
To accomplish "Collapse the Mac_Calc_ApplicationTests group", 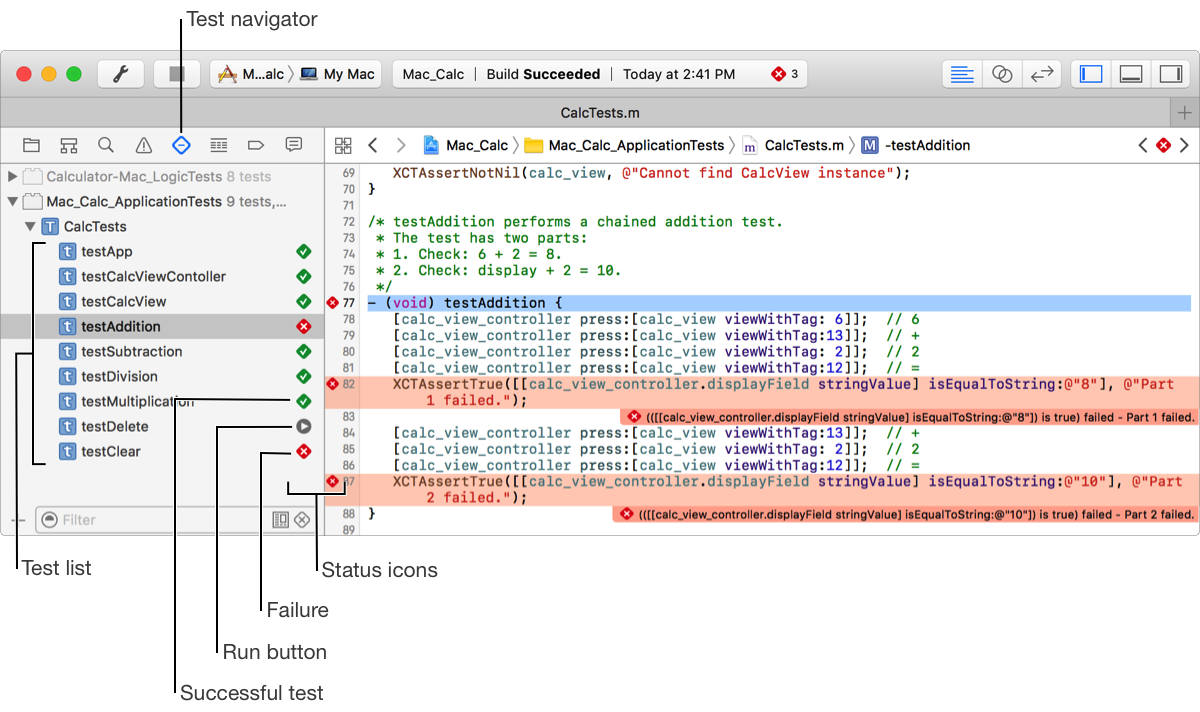I will 13,202.
